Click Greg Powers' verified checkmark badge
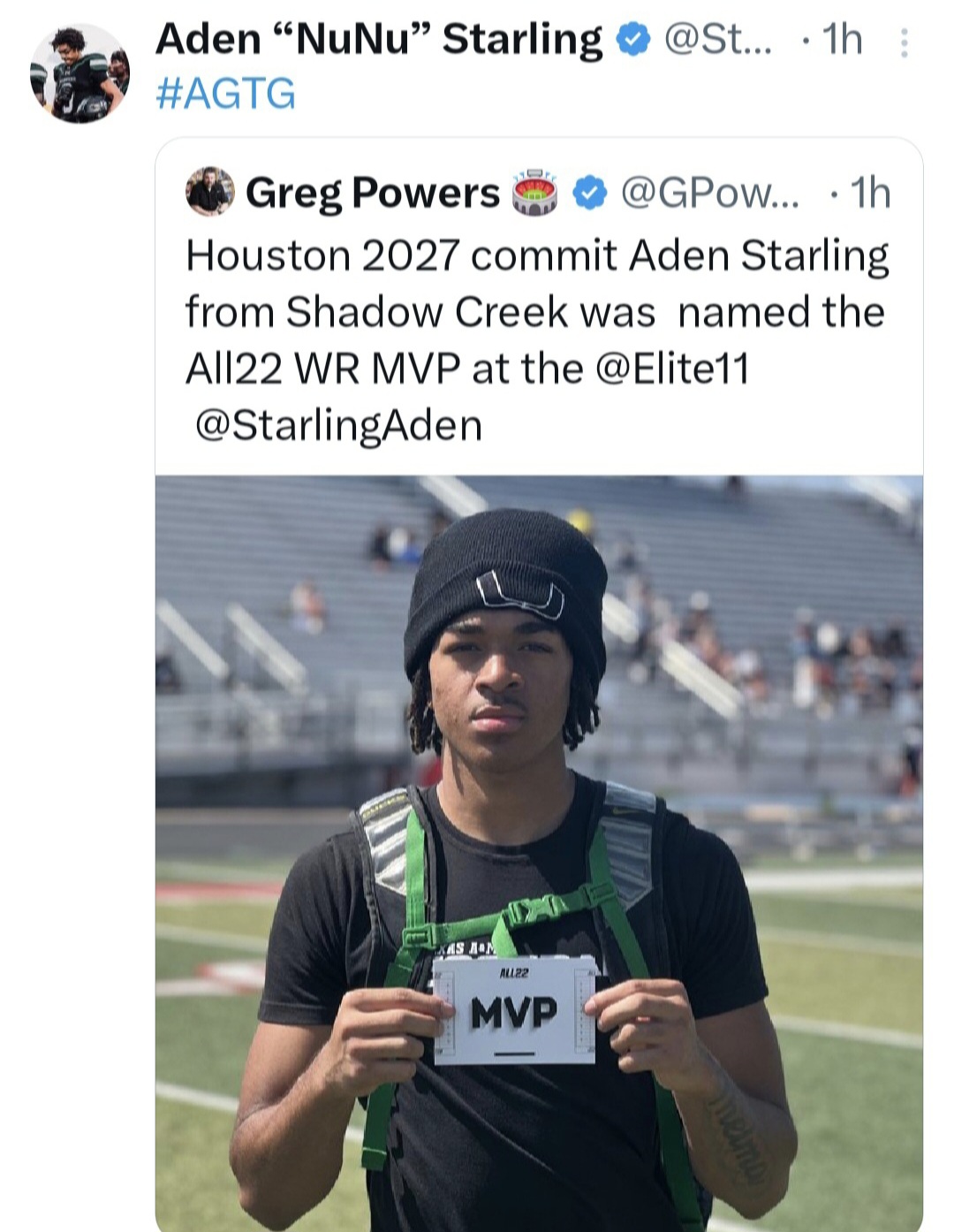954x1232 pixels. pos(590,193)
